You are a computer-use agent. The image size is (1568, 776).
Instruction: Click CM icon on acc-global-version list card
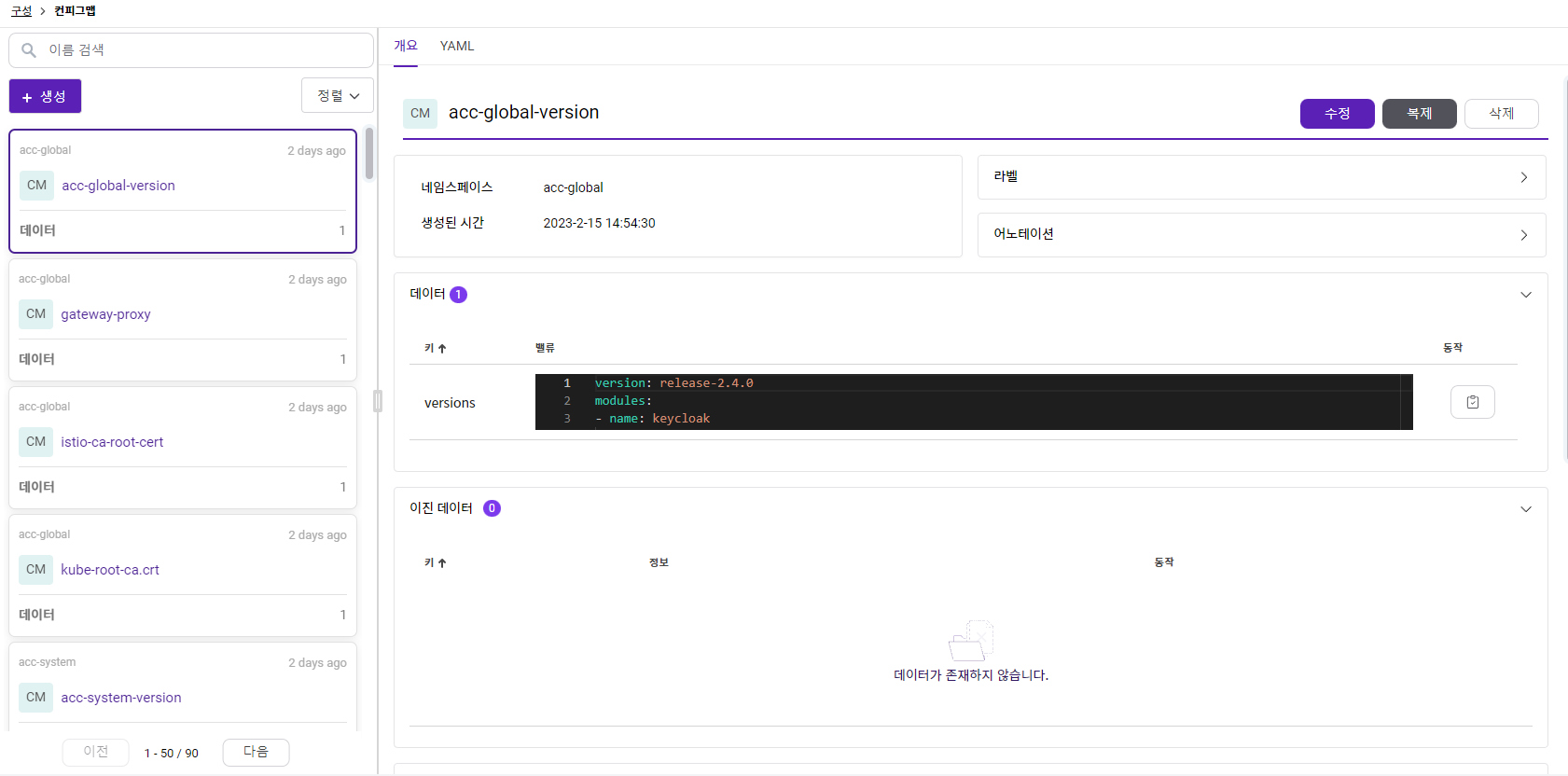click(x=36, y=186)
